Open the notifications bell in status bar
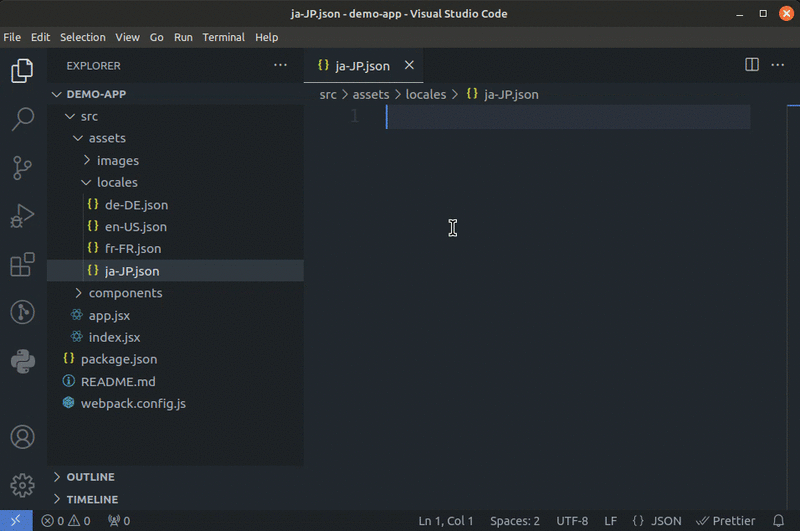 tap(778, 521)
